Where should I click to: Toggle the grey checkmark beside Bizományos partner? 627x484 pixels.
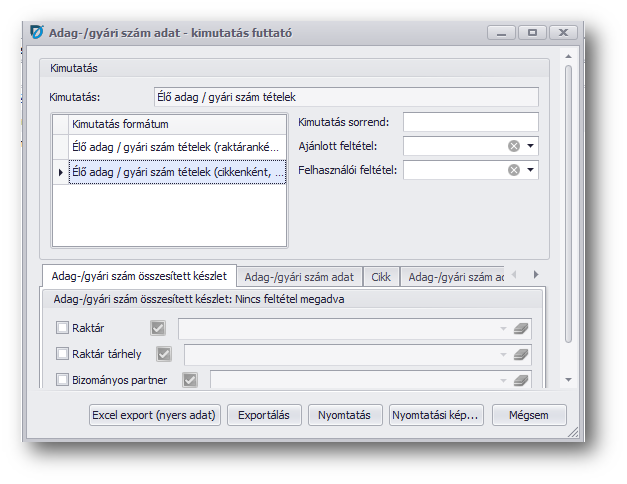click(x=190, y=380)
